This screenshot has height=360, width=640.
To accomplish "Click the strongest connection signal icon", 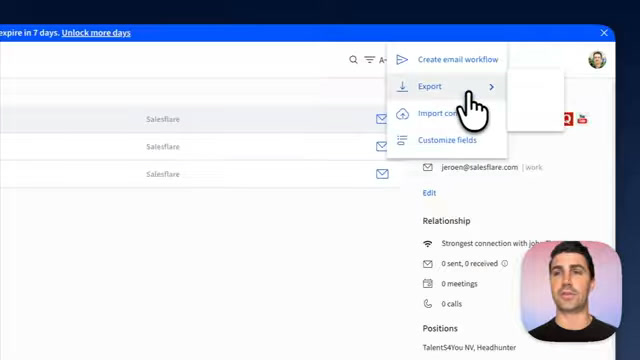I will click(x=427, y=244).
